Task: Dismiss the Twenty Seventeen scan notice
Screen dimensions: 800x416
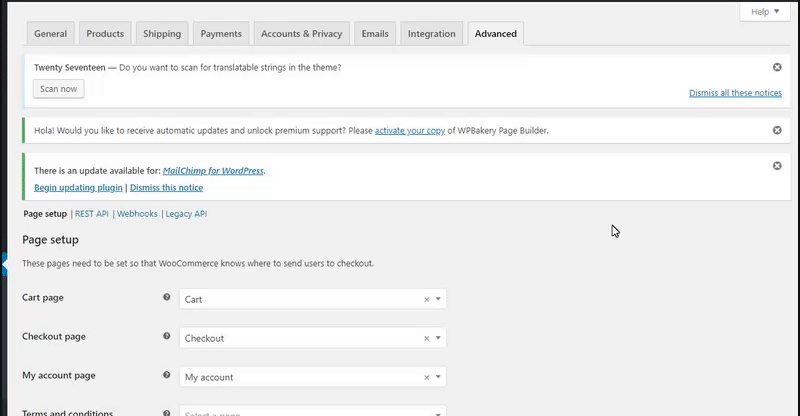Action: pos(777,67)
